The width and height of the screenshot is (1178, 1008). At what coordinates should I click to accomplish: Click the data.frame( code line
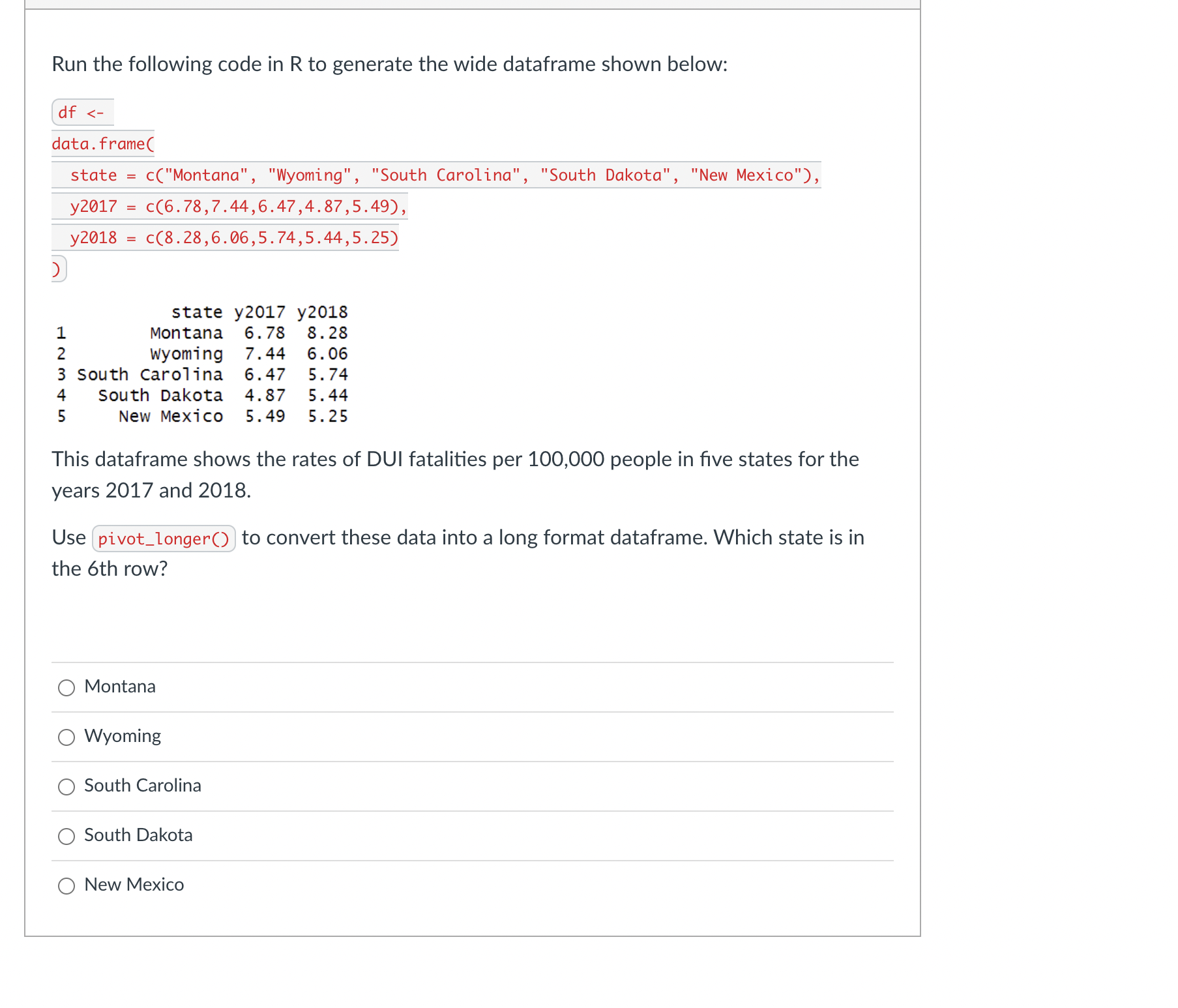(102, 143)
